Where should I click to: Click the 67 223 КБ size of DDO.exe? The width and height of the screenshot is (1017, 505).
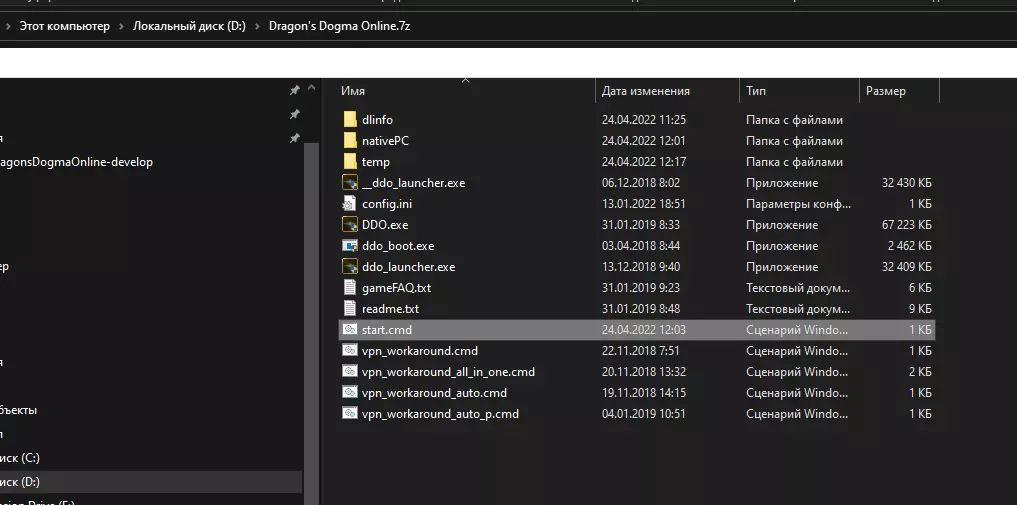click(x=907, y=225)
